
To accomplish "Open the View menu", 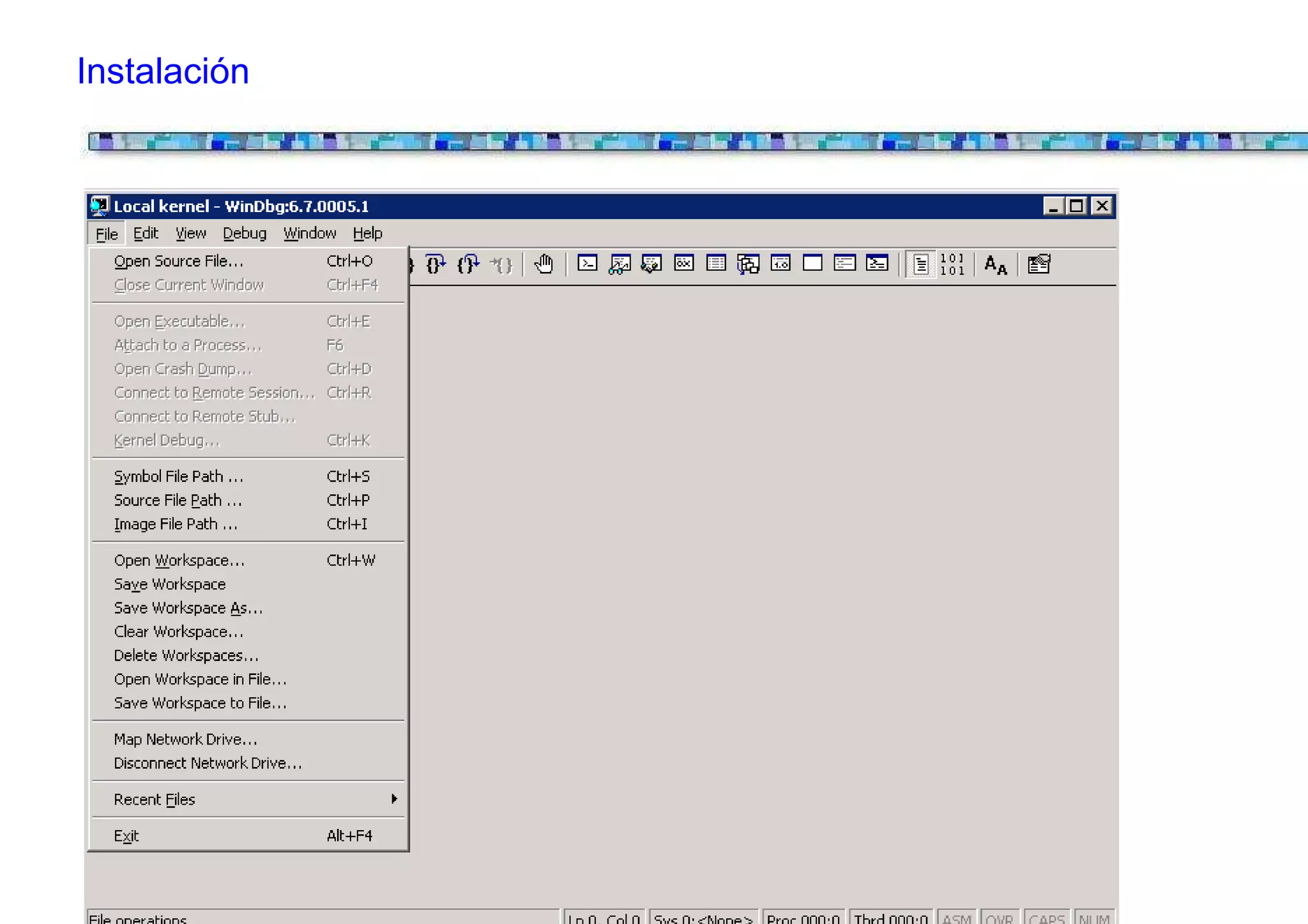I will pos(190,234).
